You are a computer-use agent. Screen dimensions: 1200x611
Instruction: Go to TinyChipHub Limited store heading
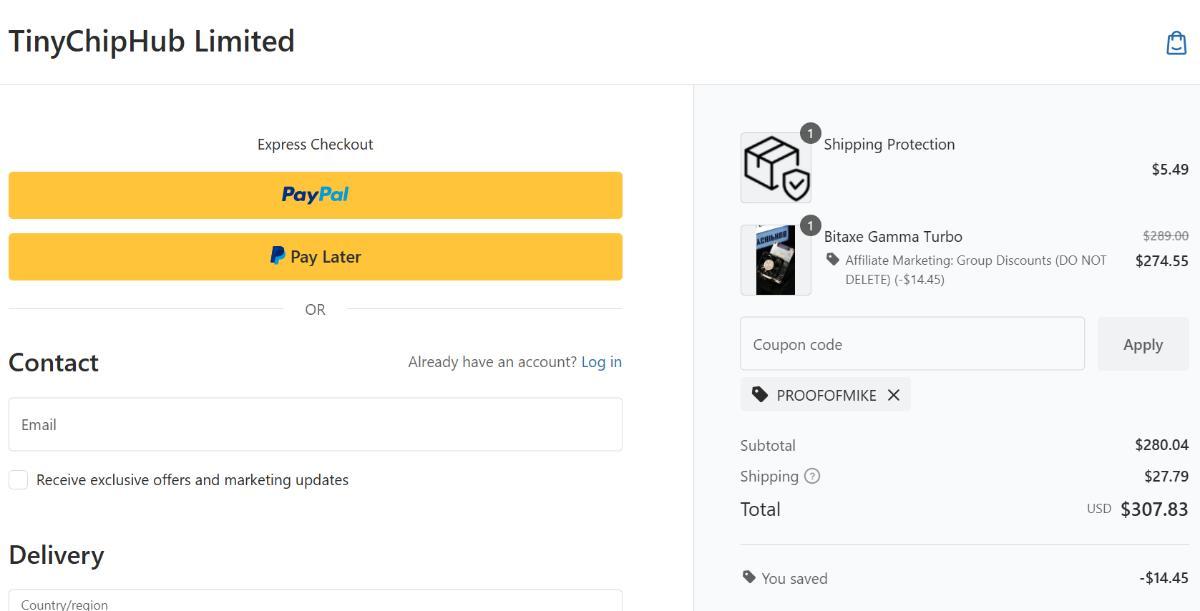coord(151,41)
